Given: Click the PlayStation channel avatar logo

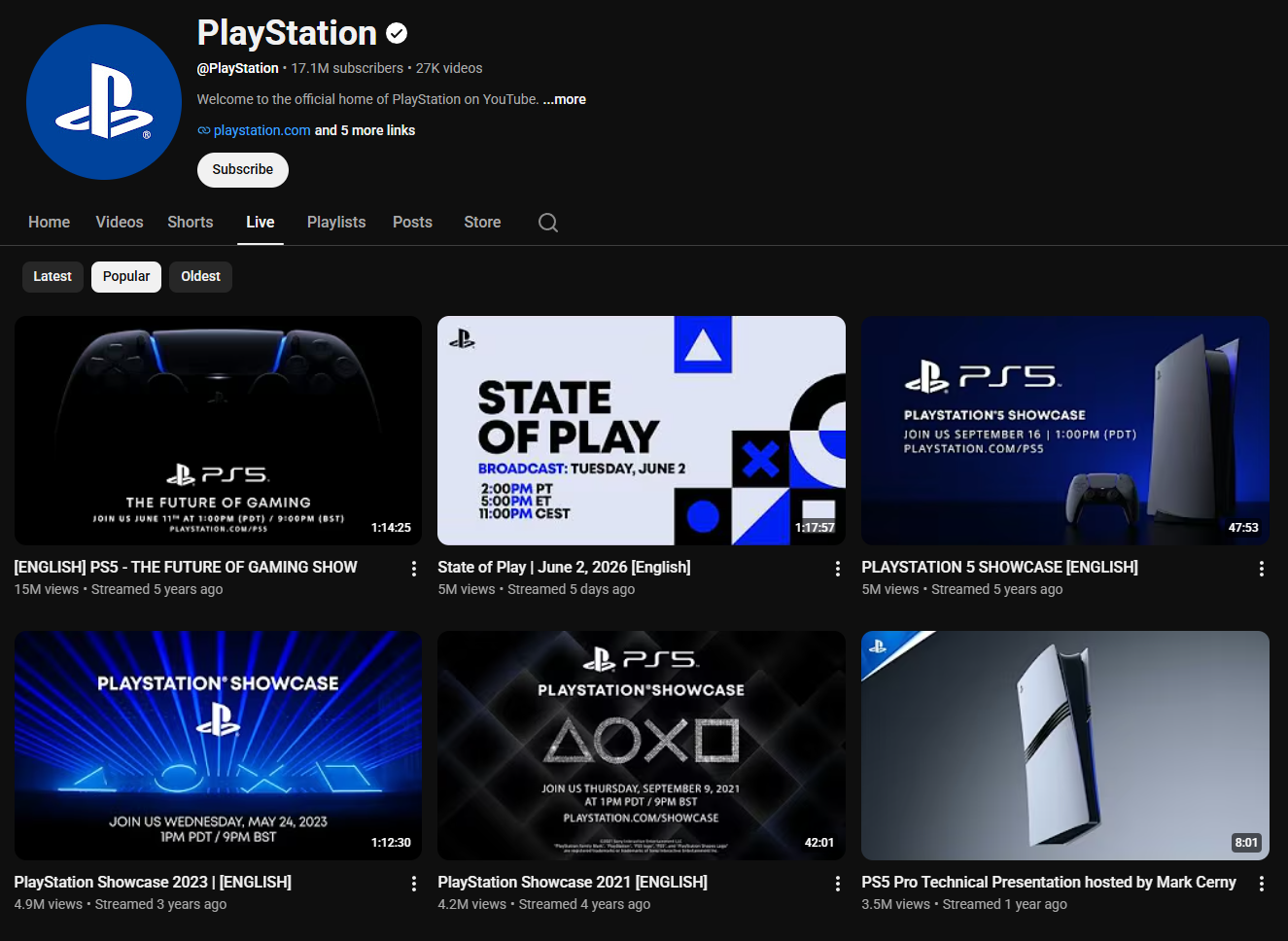Looking at the screenshot, I should [x=104, y=102].
